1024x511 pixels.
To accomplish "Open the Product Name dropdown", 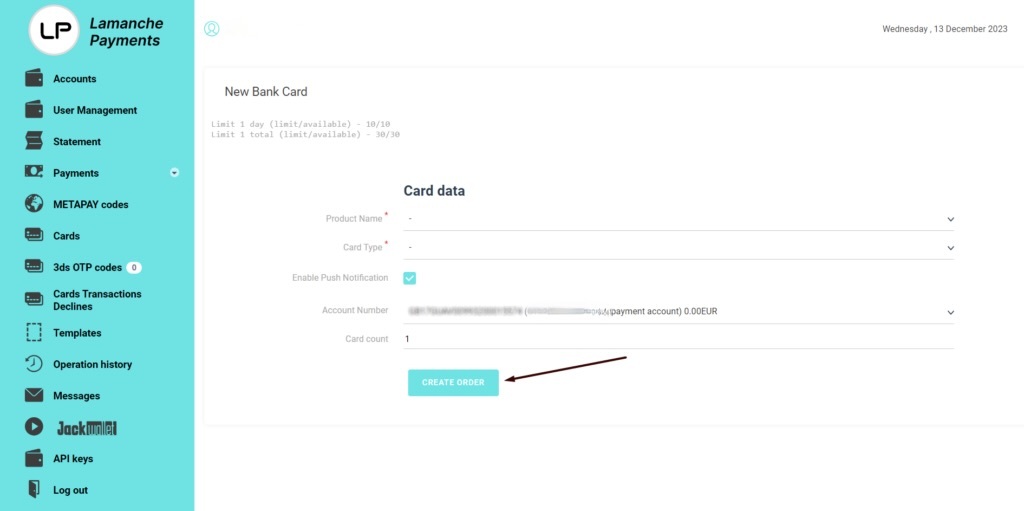I will coord(679,219).
